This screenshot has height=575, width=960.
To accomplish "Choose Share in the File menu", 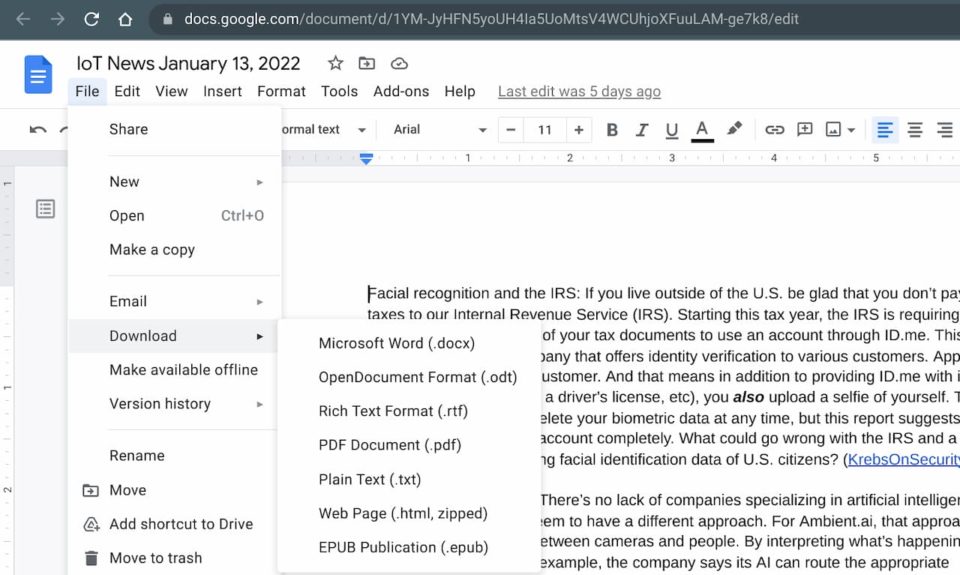I will (x=174, y=129).
